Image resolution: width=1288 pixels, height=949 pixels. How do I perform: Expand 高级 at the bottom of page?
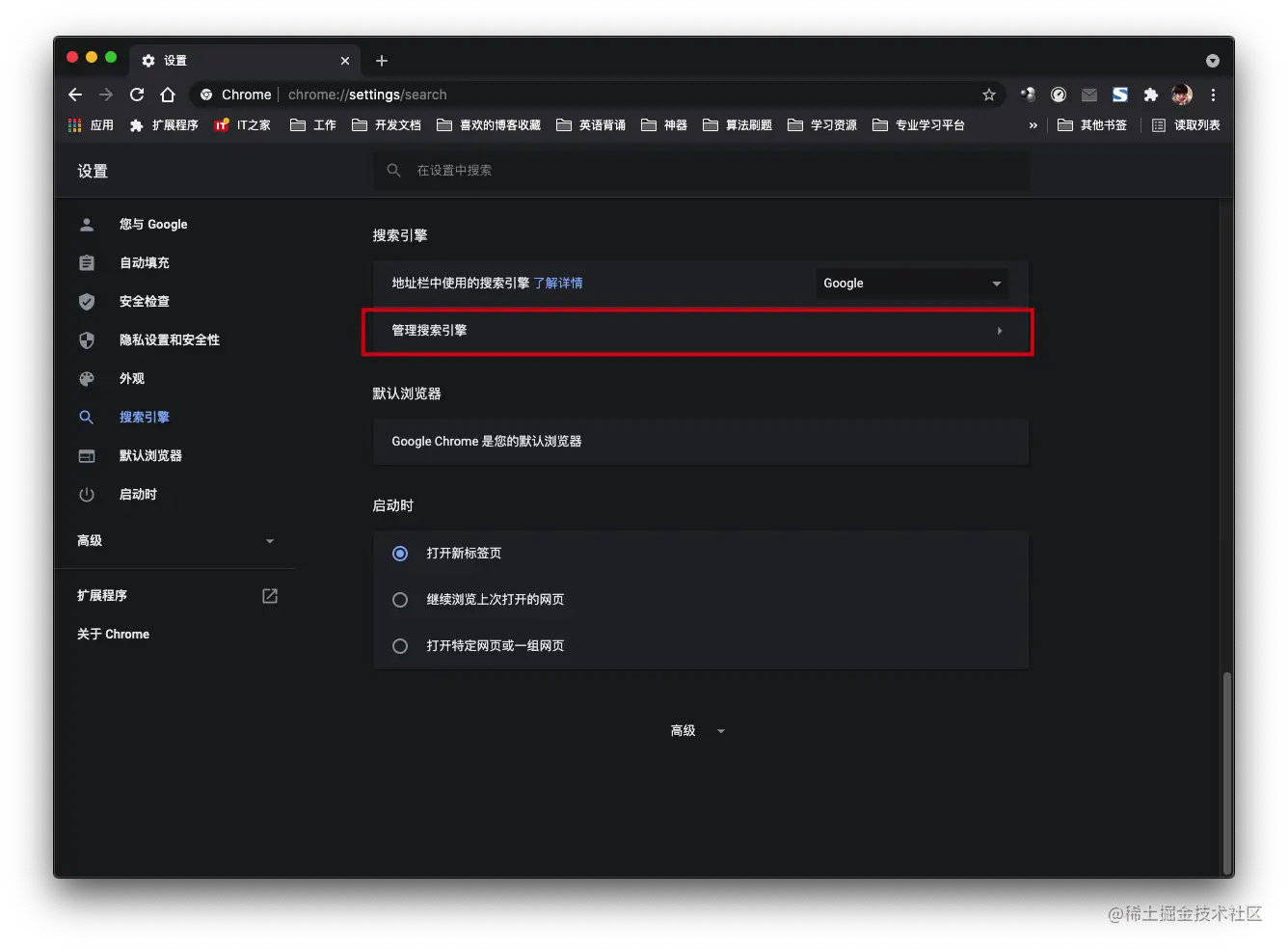pyautogui.click(x=697, y=731)
